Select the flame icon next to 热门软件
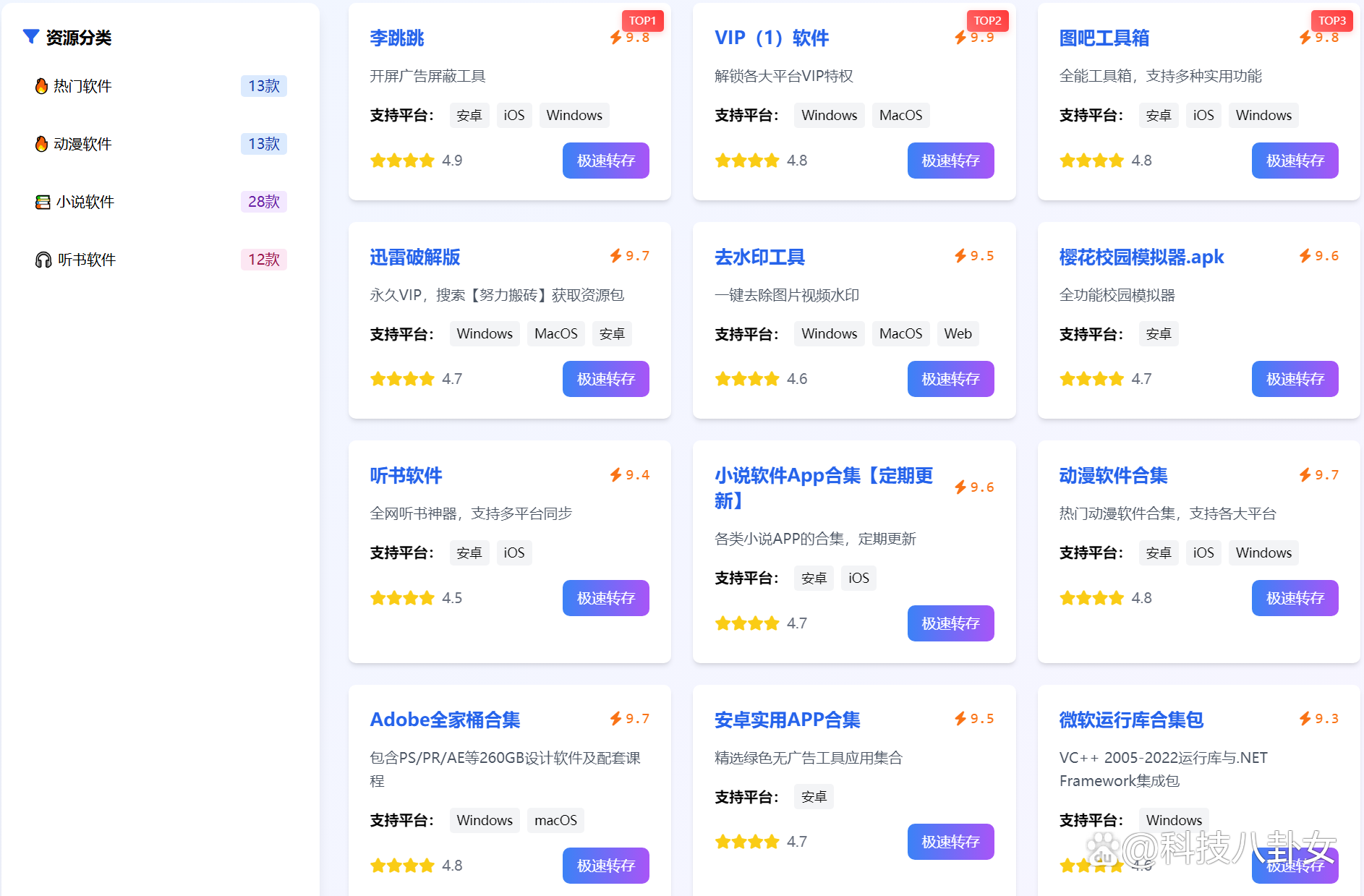Image resolution: width=1364 pixels, height=896 pixels. pos(42,86)
